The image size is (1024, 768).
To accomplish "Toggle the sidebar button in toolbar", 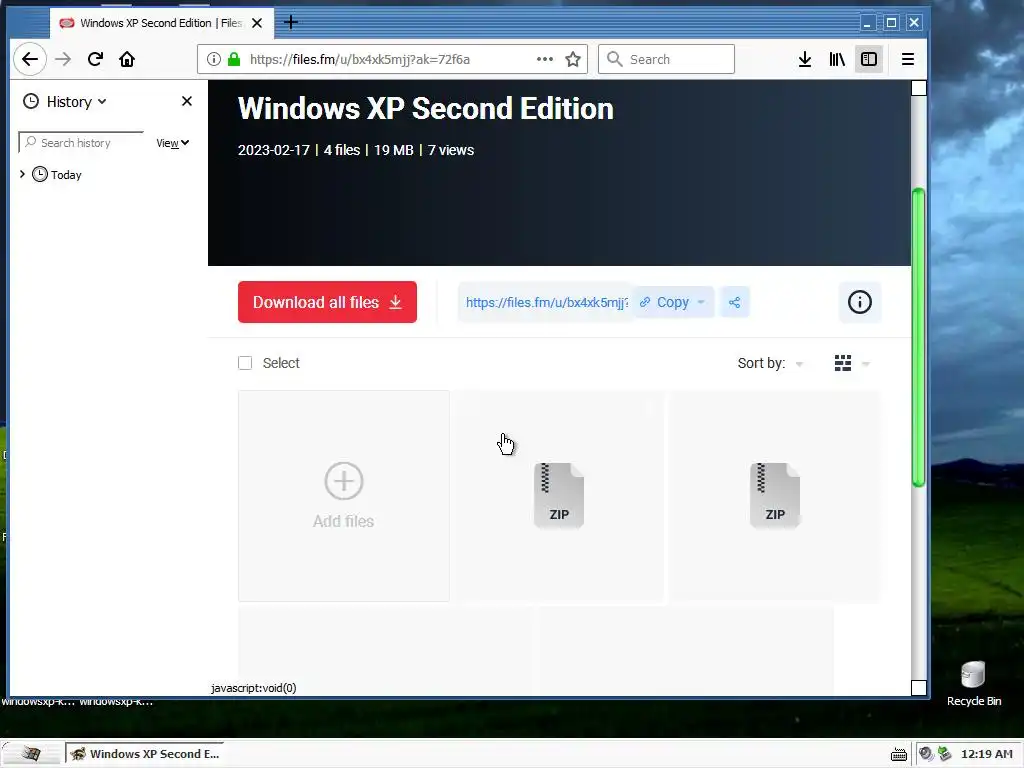I will click(869, 59).
